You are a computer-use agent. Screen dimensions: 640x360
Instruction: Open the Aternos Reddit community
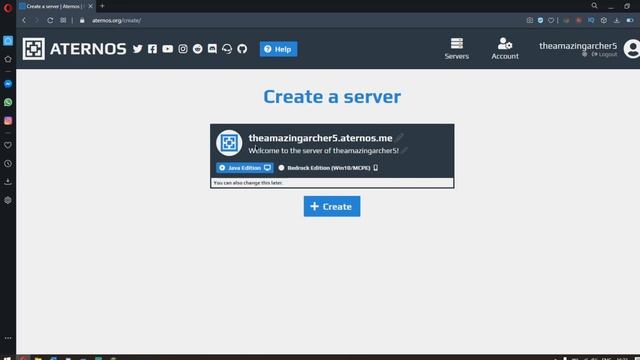tap(198, 49)
